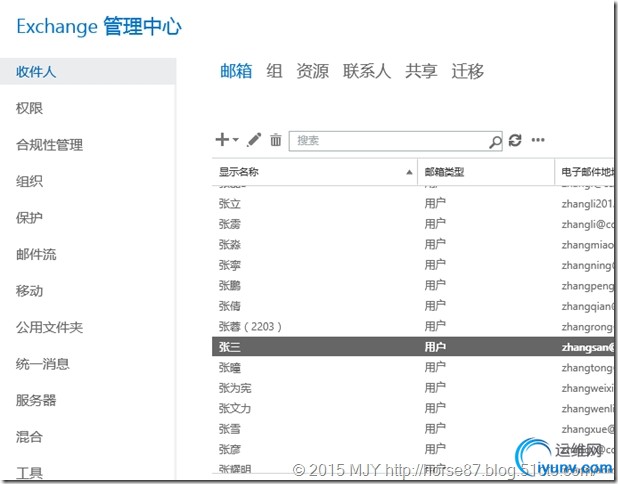The height and width of the screenshot is (484, 618).
Task: Open 合规性管理 in the left navigation
Action: coord(49,145)
